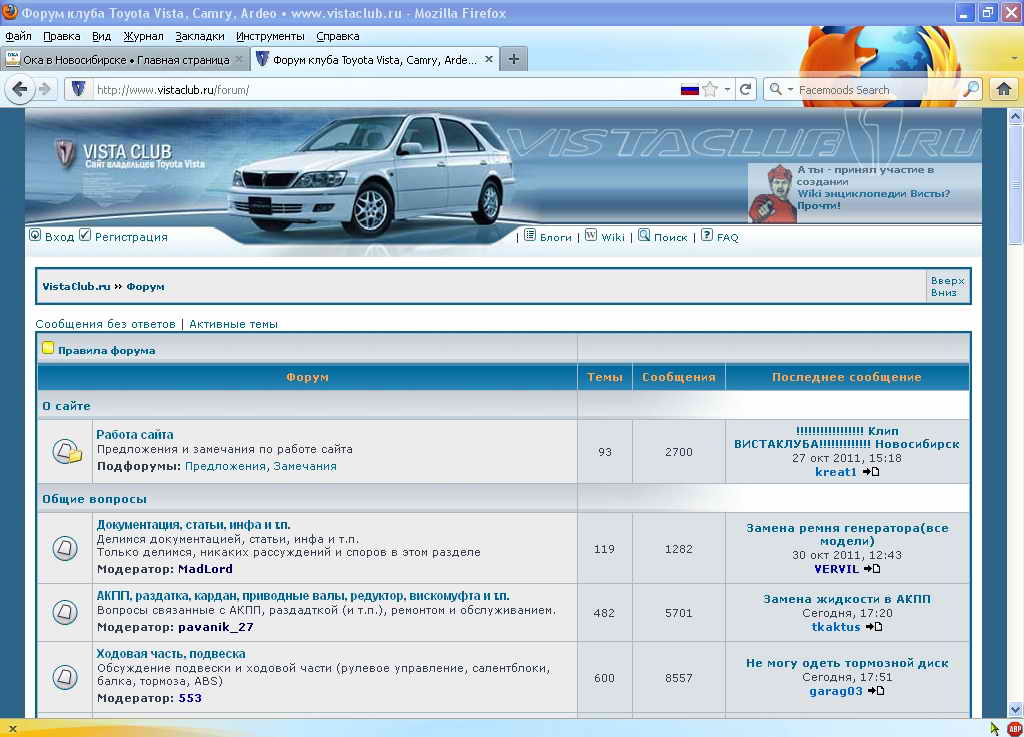
Task: Expand the URL history dropdown arrow
Action: pyautogui.click(x=727, y=89)
